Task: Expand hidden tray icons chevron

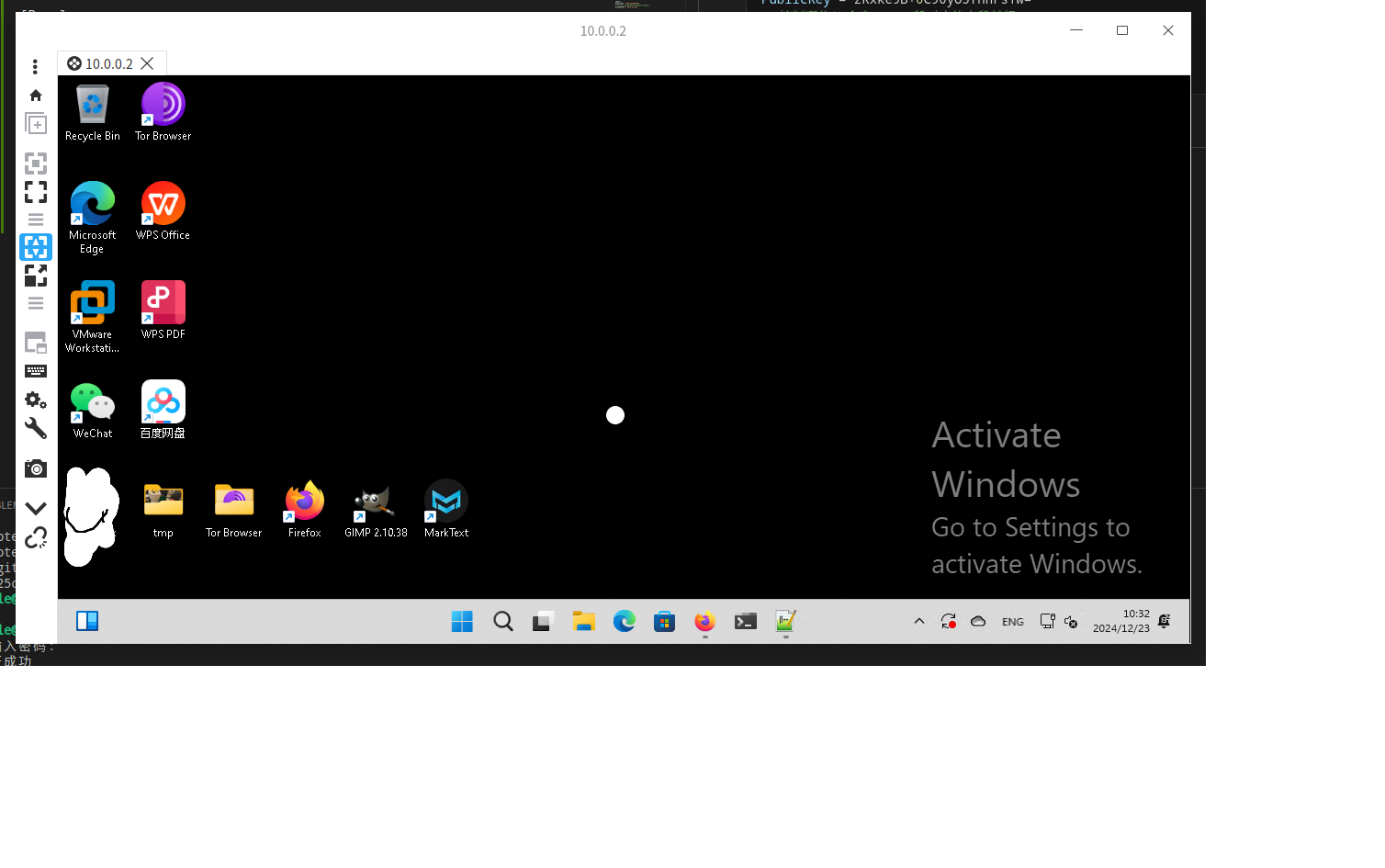Action: pyautogui.click(x=918, y=622)
